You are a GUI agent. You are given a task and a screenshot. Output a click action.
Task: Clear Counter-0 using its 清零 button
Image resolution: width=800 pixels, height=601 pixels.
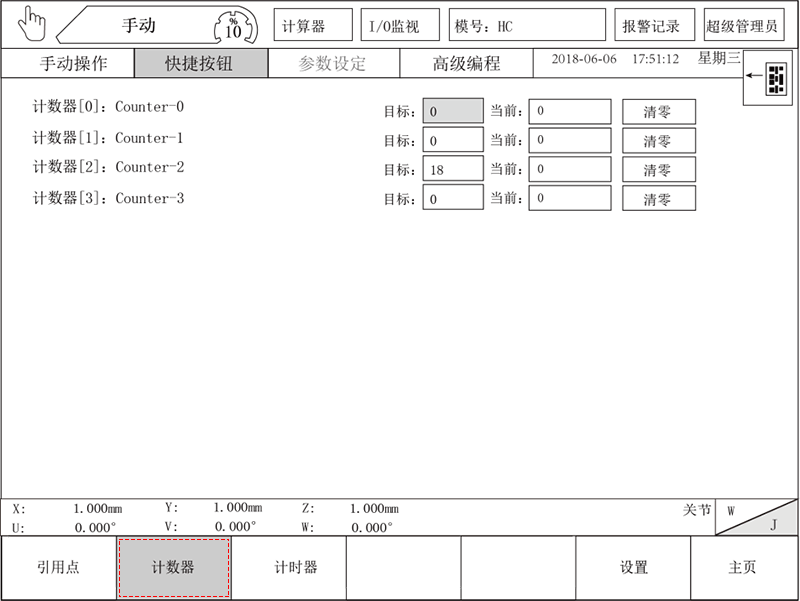tap(656, 111)
